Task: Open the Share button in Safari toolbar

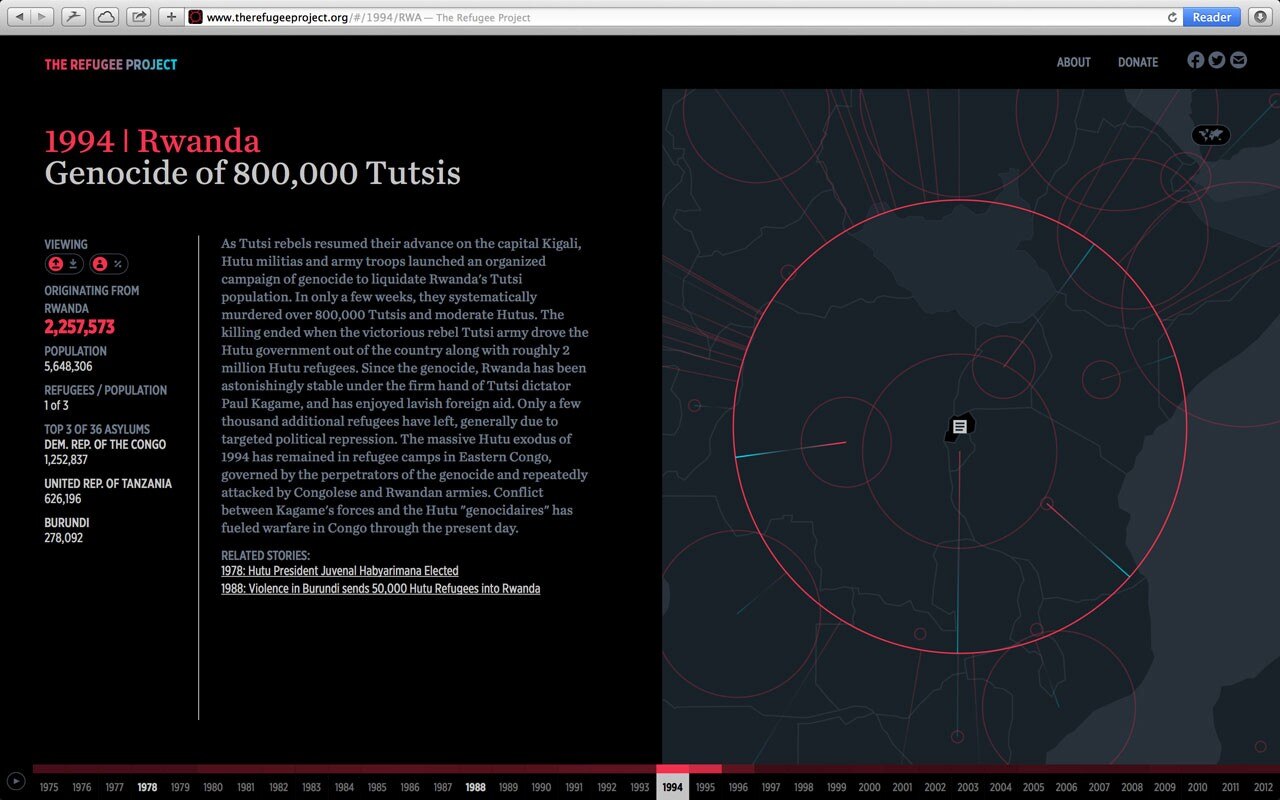Action: (138, 17)
